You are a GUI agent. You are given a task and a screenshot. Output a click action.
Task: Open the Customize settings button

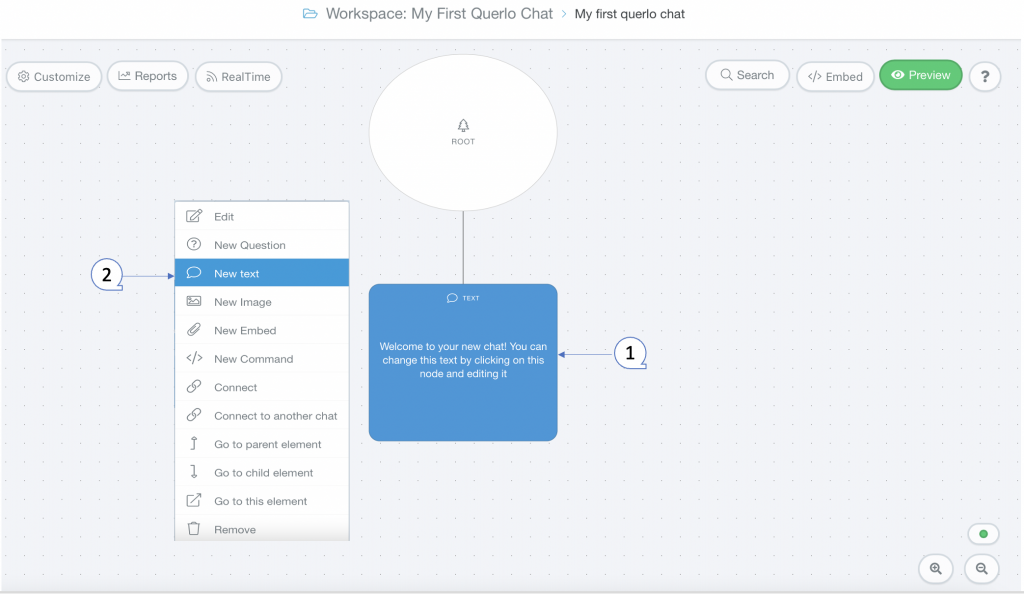(54, 76)
